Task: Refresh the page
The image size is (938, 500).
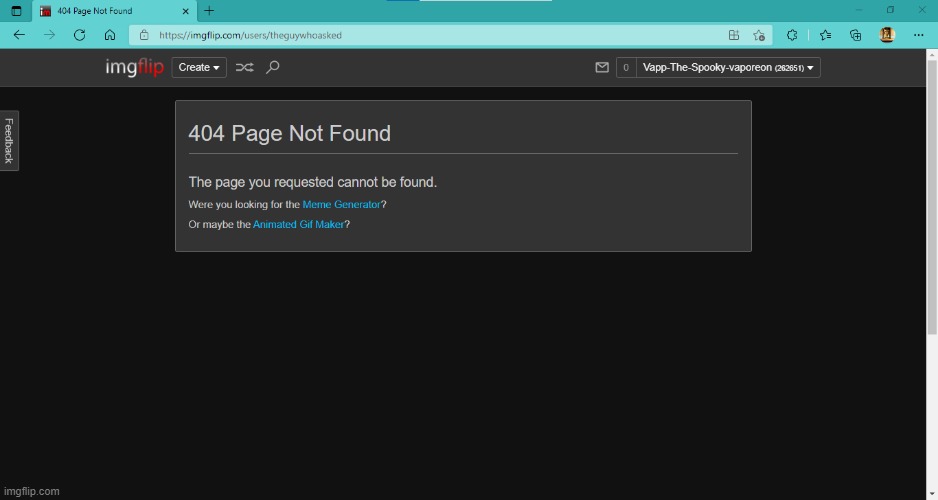Action: (x=79, y=35)
